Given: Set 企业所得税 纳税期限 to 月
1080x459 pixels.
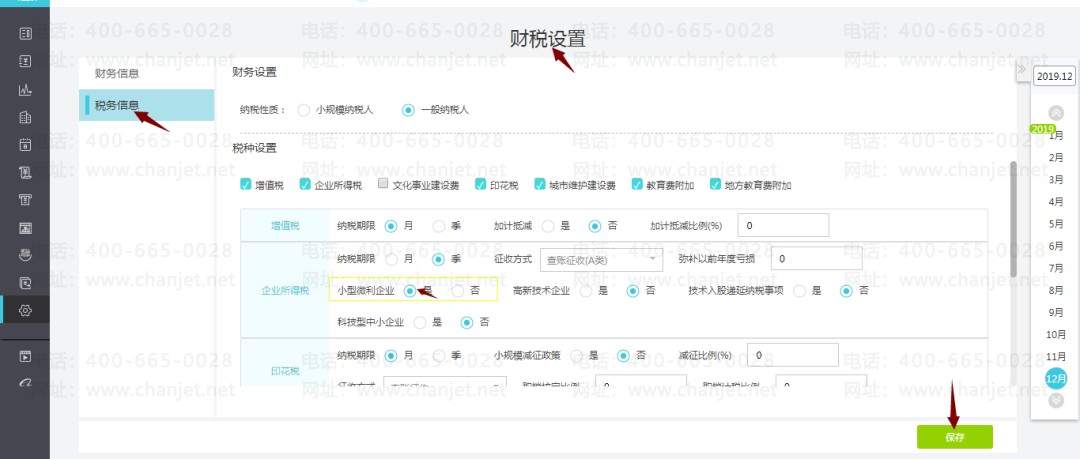Looking at the screenshot, I should 391,260.
